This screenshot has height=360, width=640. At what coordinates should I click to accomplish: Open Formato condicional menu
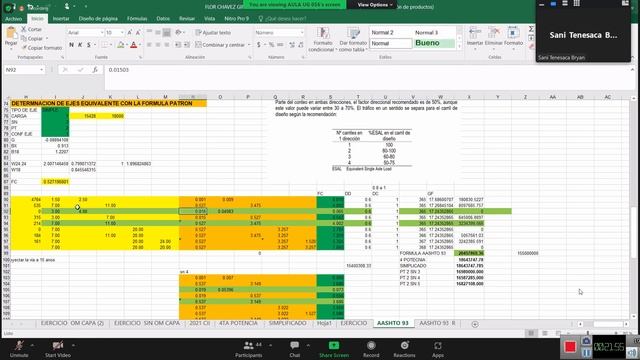pyautogui.click(x=322, y=40)
